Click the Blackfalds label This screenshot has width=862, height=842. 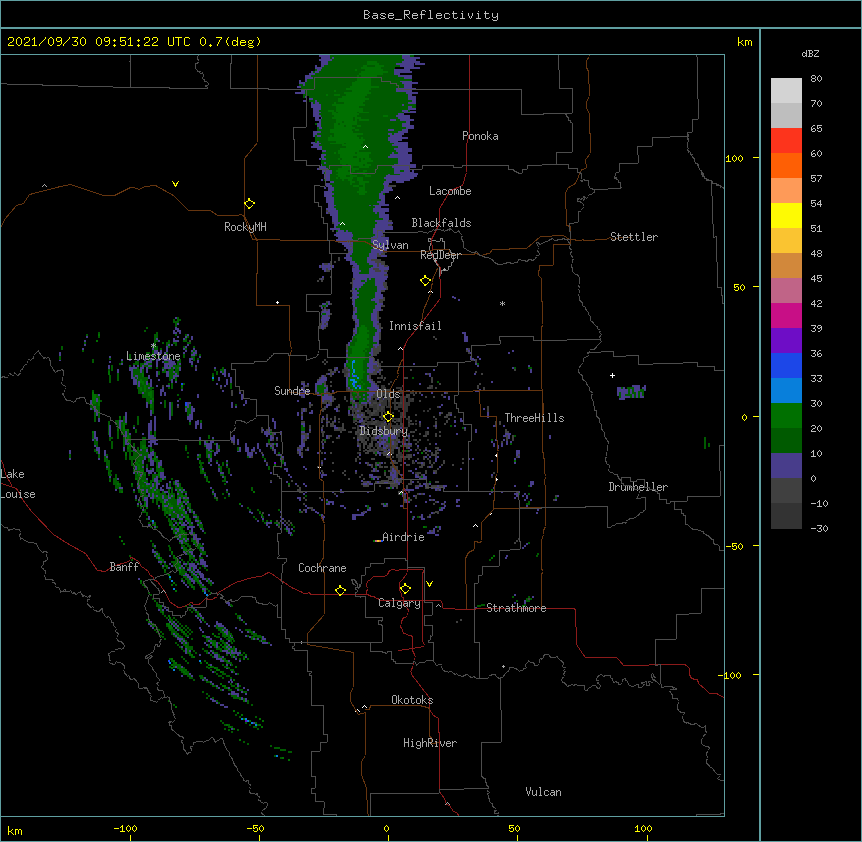[x=441, y=223]
